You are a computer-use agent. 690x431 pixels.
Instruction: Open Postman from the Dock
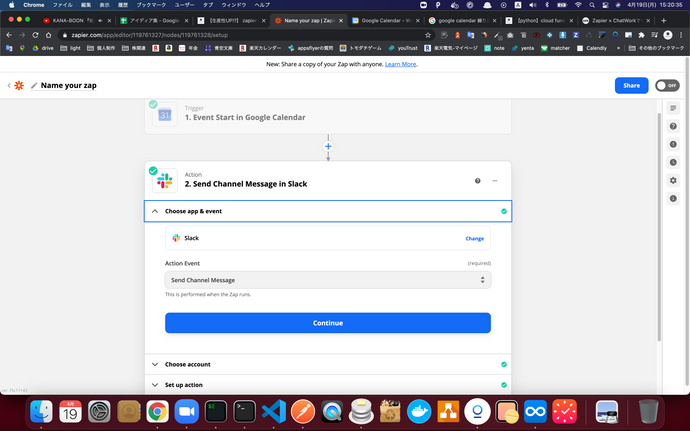point(303,412)
